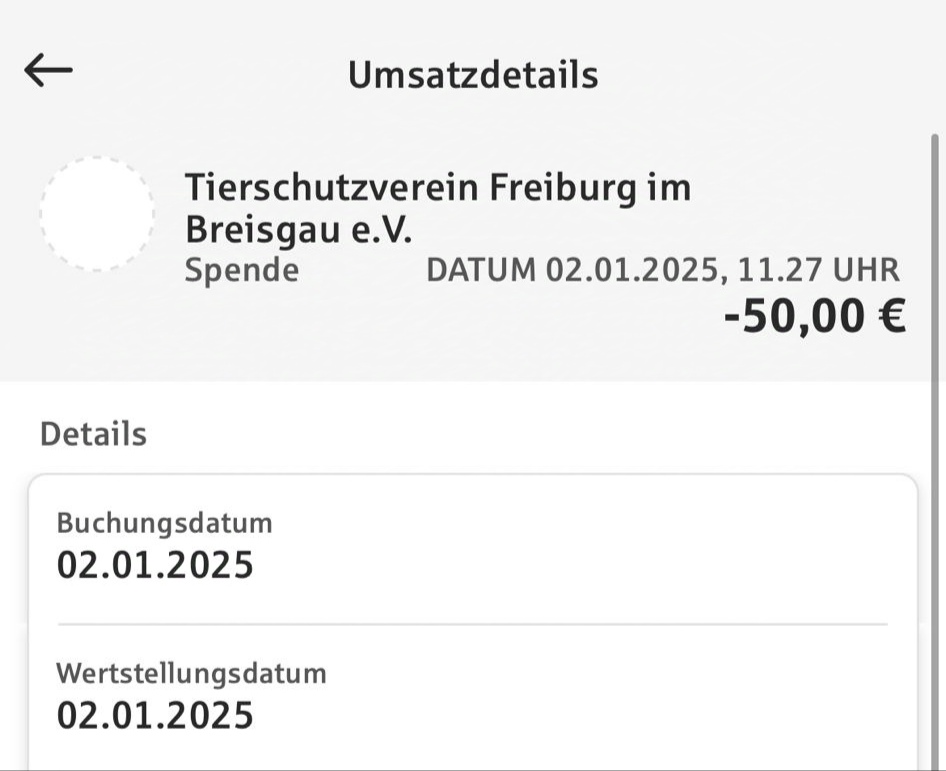Tap the Spende category label
The width and height of the screenshot is (946, 771).
click(242, 270)
